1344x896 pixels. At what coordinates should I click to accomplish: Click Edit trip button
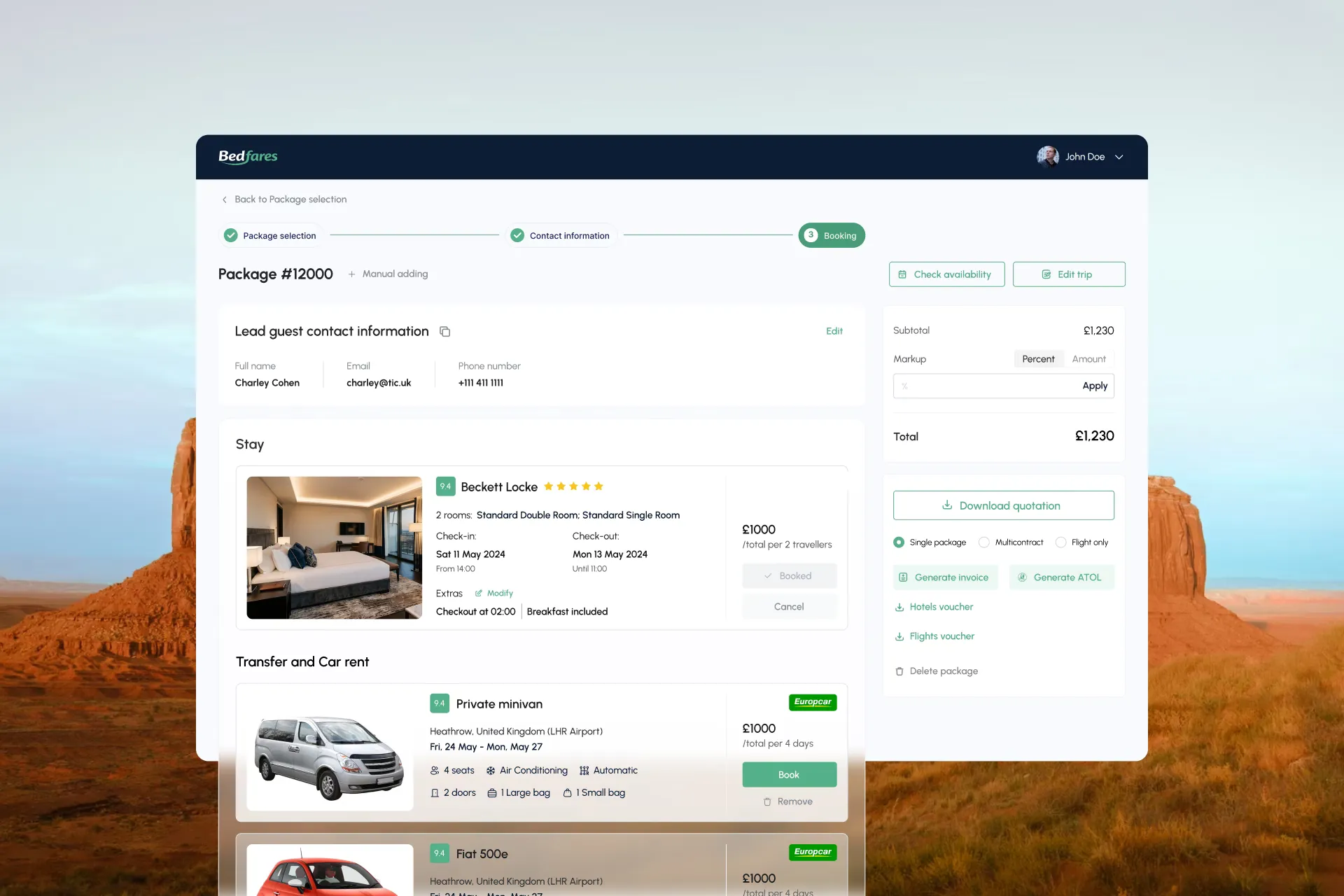[1069, 274]
